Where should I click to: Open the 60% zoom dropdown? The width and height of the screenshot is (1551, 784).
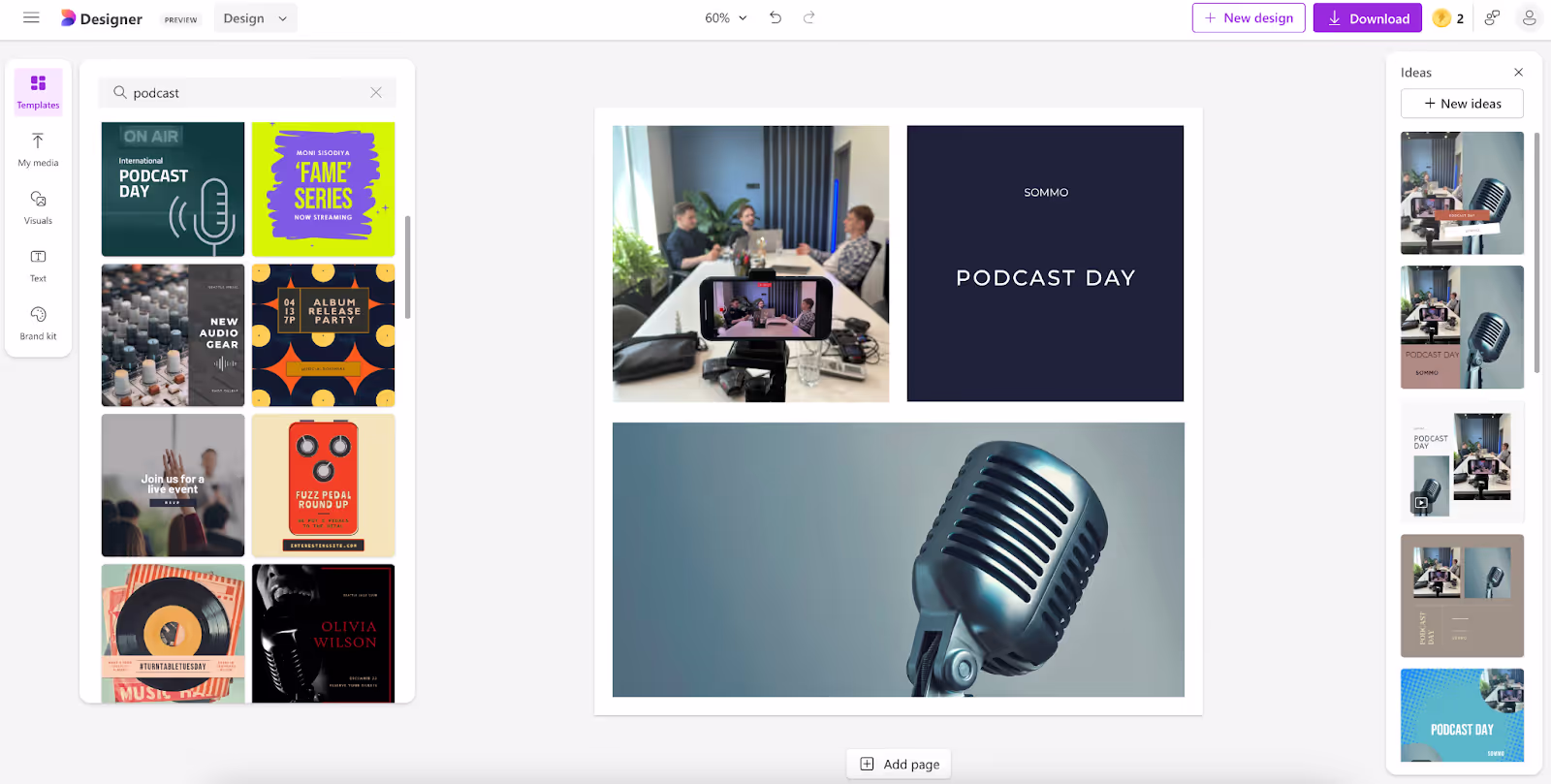[726, 17]
